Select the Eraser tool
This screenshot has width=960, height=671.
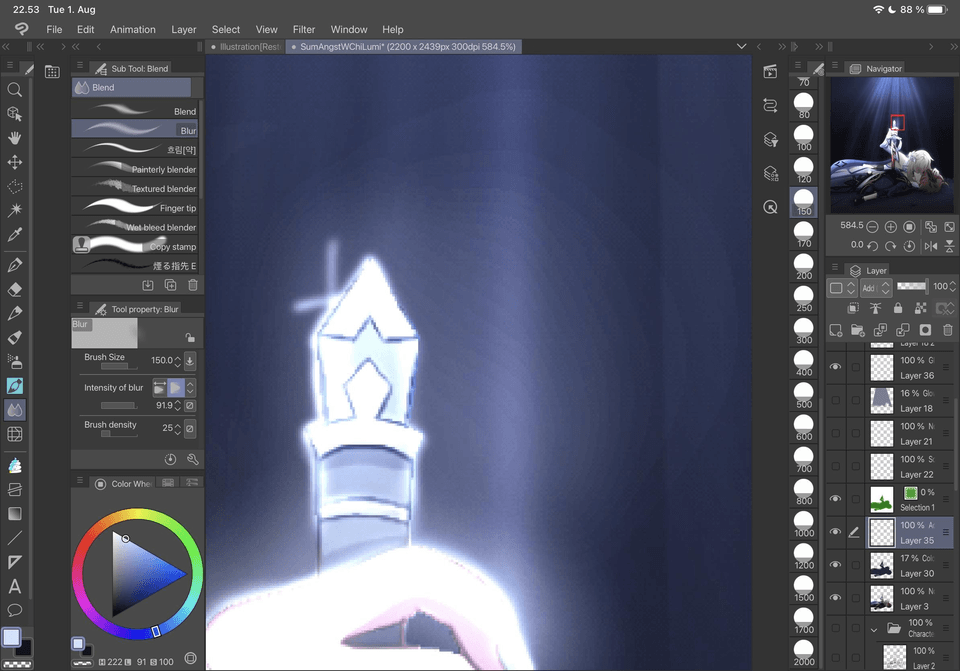(15, 290)
